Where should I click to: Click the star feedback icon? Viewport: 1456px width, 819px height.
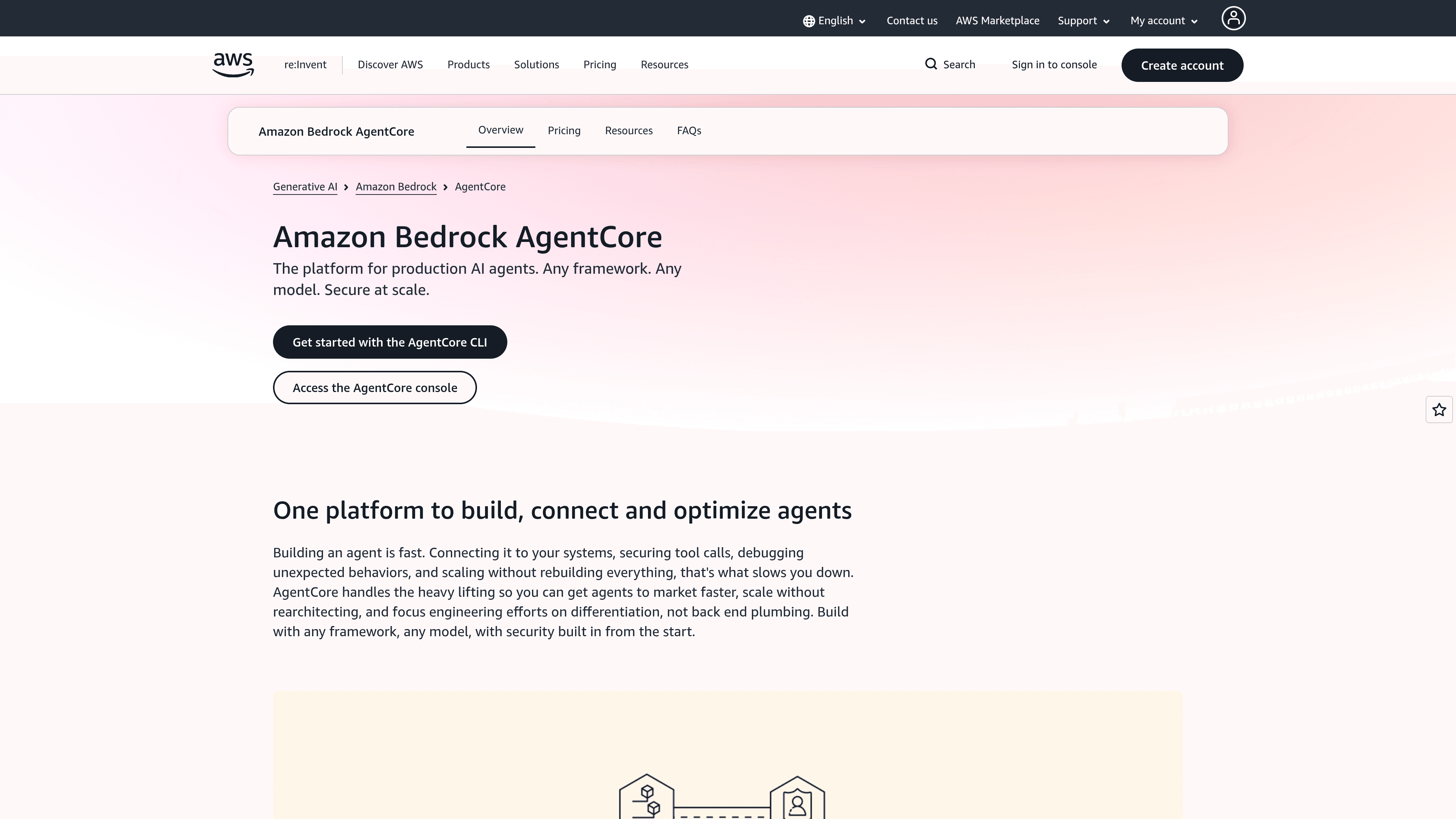coord(1439,410)
